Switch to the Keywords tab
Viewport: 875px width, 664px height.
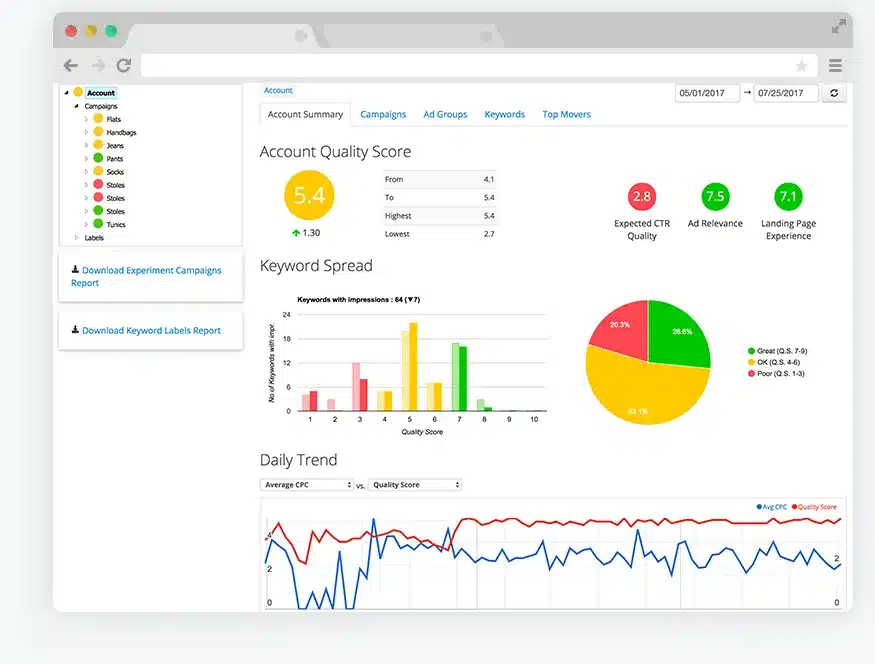click(x=504, y=115)
